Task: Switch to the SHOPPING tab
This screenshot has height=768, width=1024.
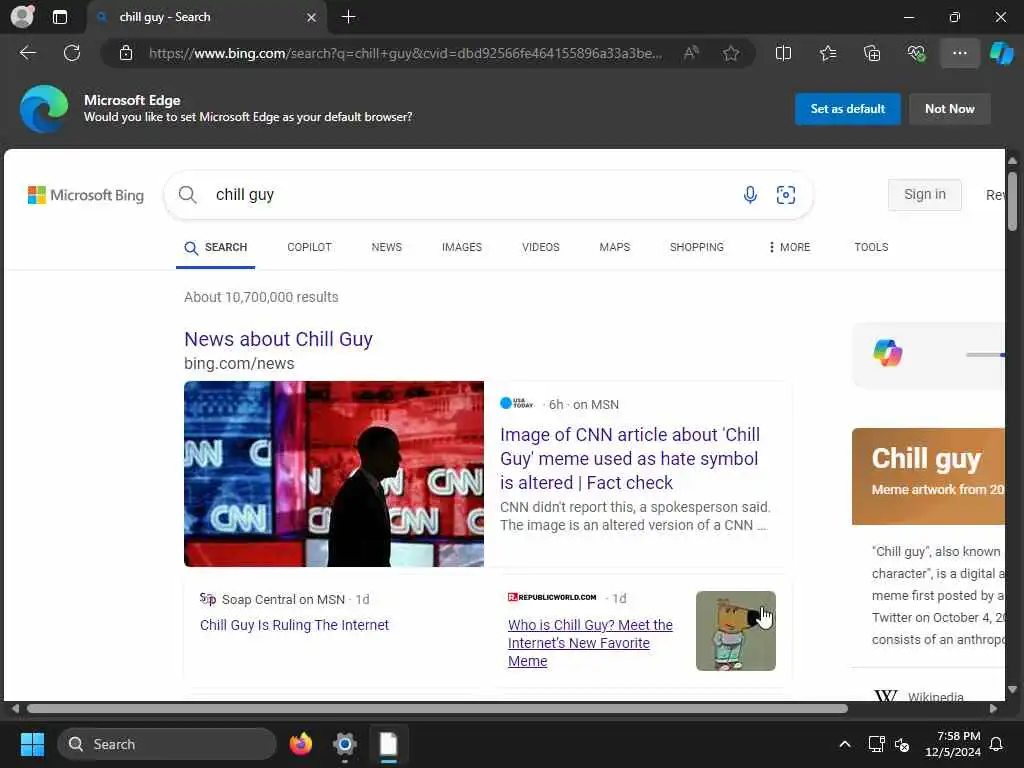Action: click(697, 248)
